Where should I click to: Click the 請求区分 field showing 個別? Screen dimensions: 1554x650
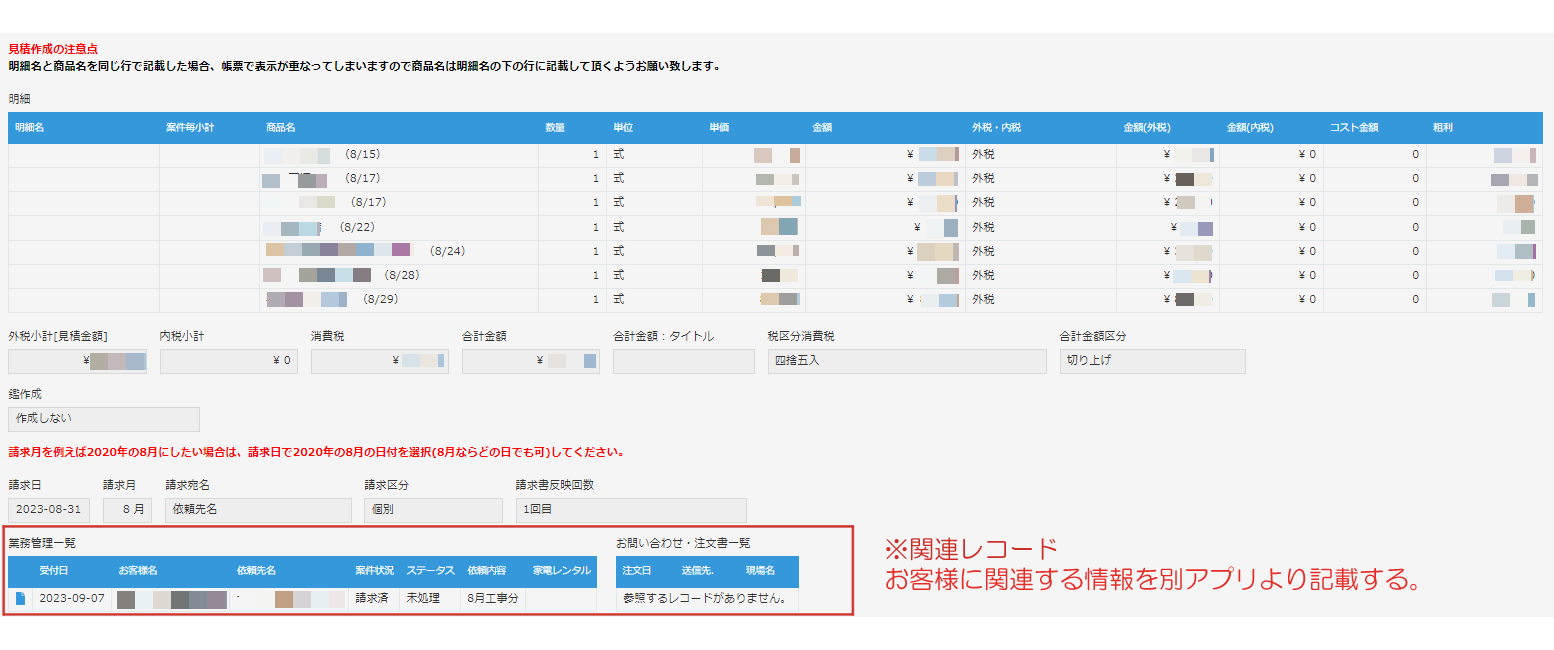click(x=433, y=510)
